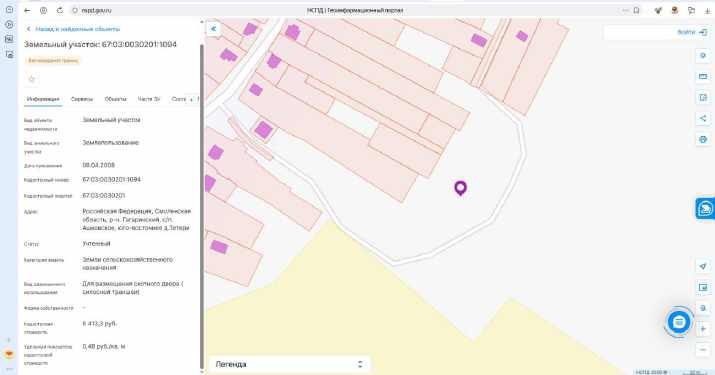
Task: Click the browser bookmark icon
Action: [x=636, y=10]
